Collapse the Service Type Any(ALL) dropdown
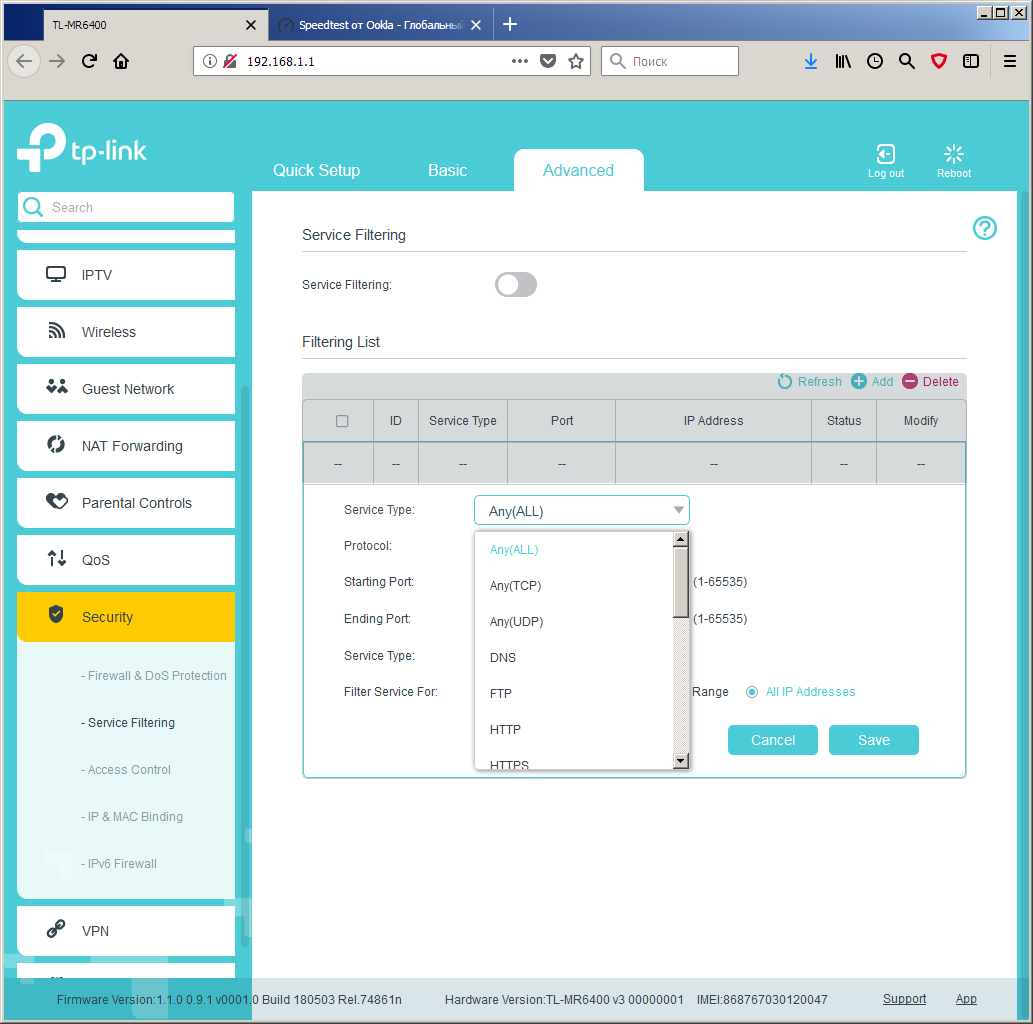The height and width of the screenshot is (1024, 1033). tap(582, 511)
